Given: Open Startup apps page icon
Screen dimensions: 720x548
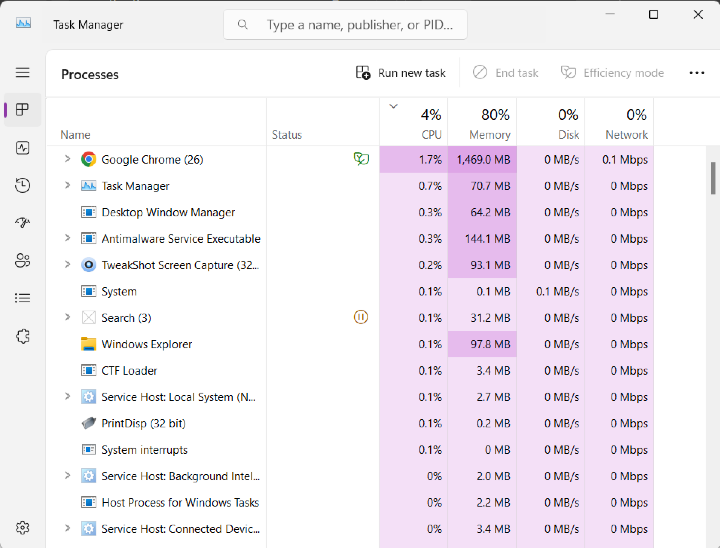Looking at the screenshot, I should (x=22, y=223).
